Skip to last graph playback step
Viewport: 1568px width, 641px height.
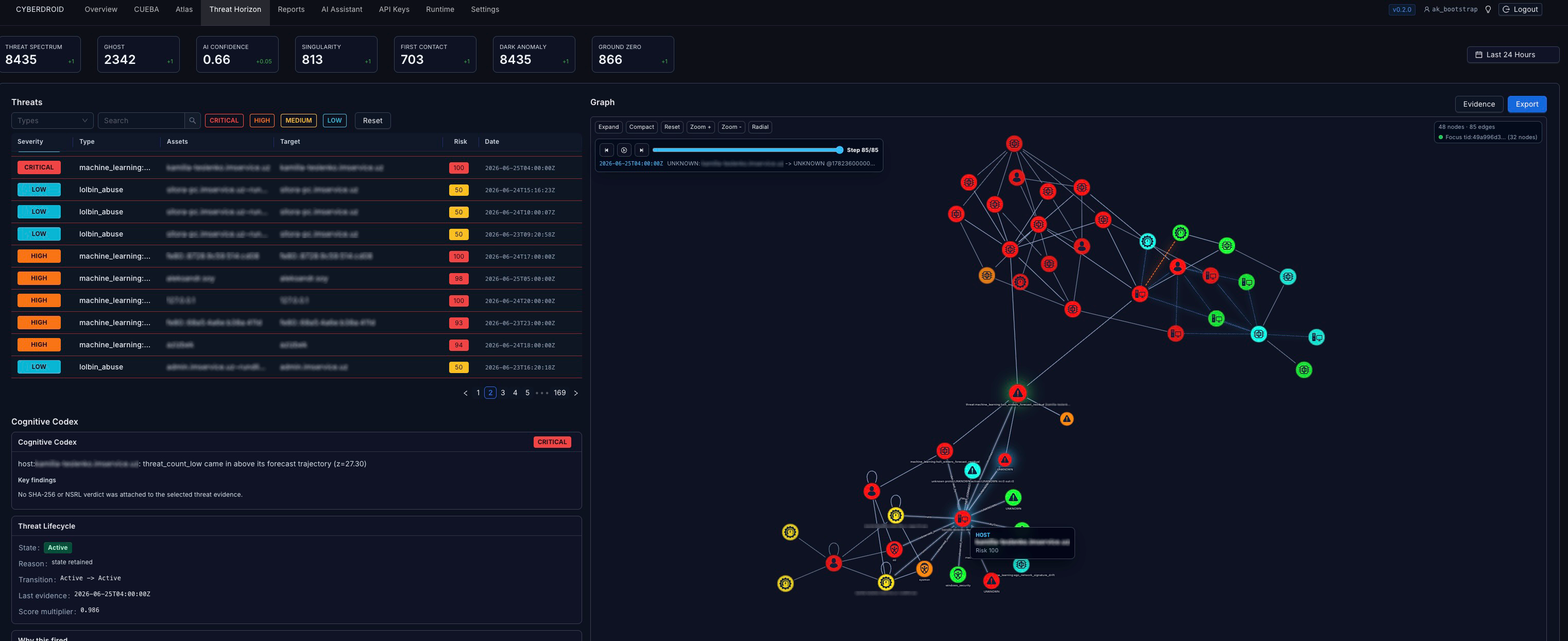click(x=641, y=150)
